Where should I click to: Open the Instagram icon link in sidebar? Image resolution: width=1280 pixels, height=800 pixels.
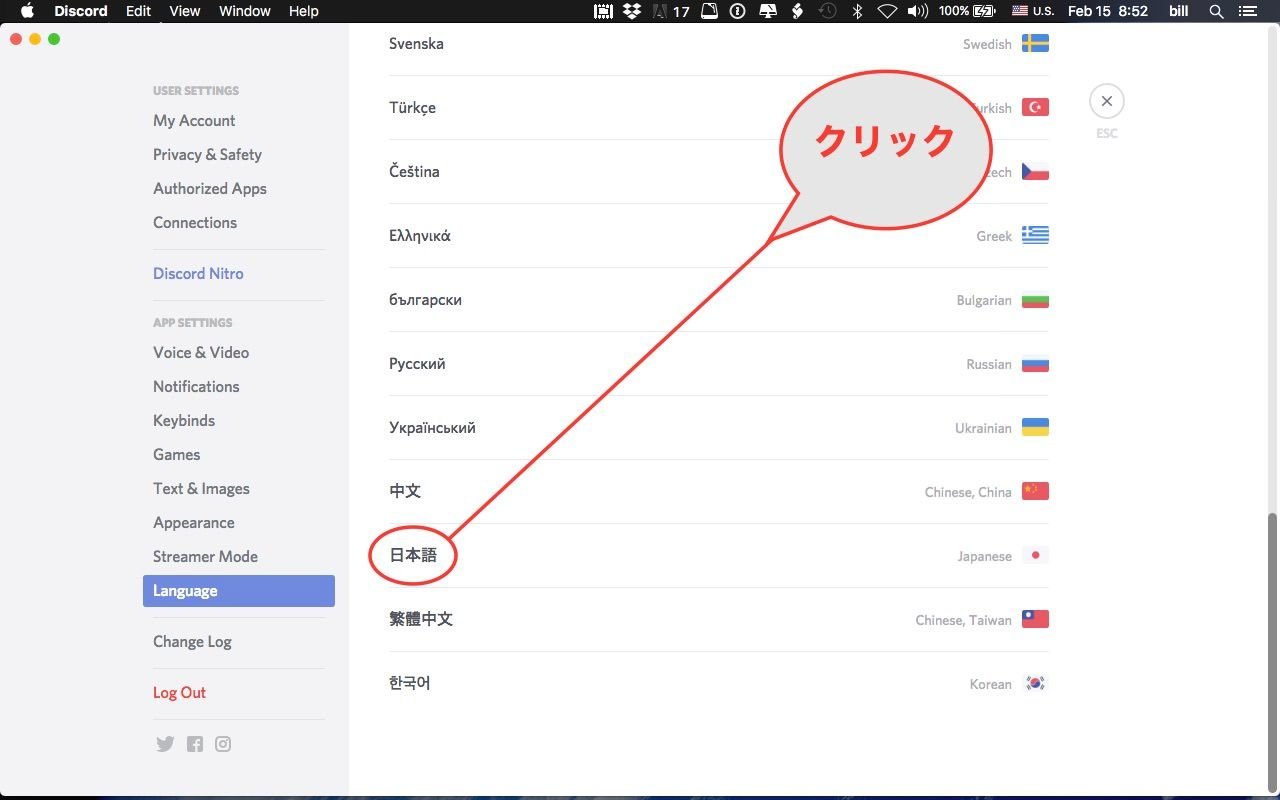pos(223,744)
